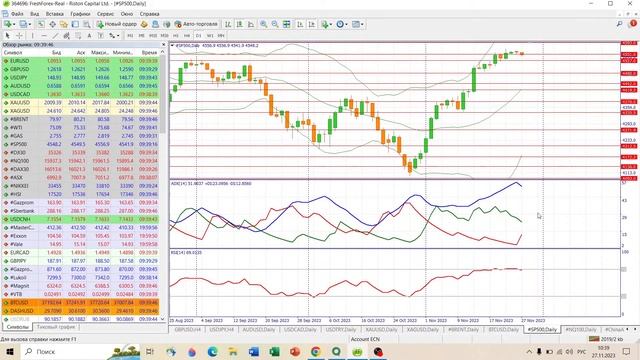Click Market Watch scroll up arrow

[x=163, y=52]
